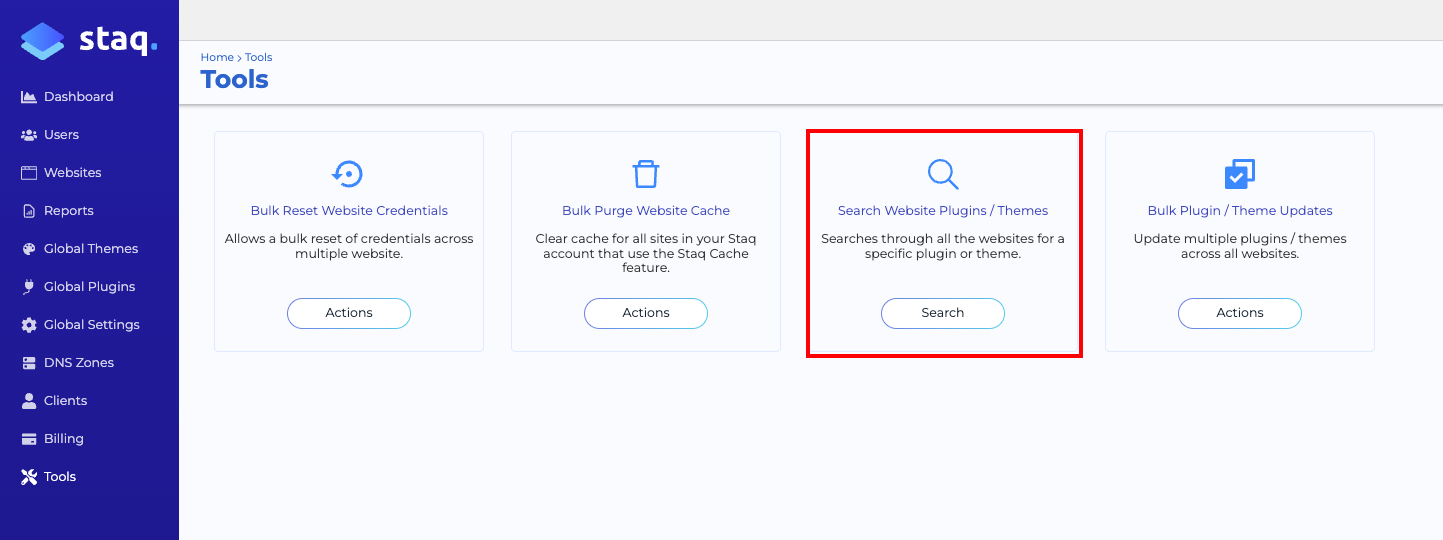The height and width of the screenshot is (540, 1443).
Task: Click the magnifying glass search icon
Action: (x=943, y=174)
